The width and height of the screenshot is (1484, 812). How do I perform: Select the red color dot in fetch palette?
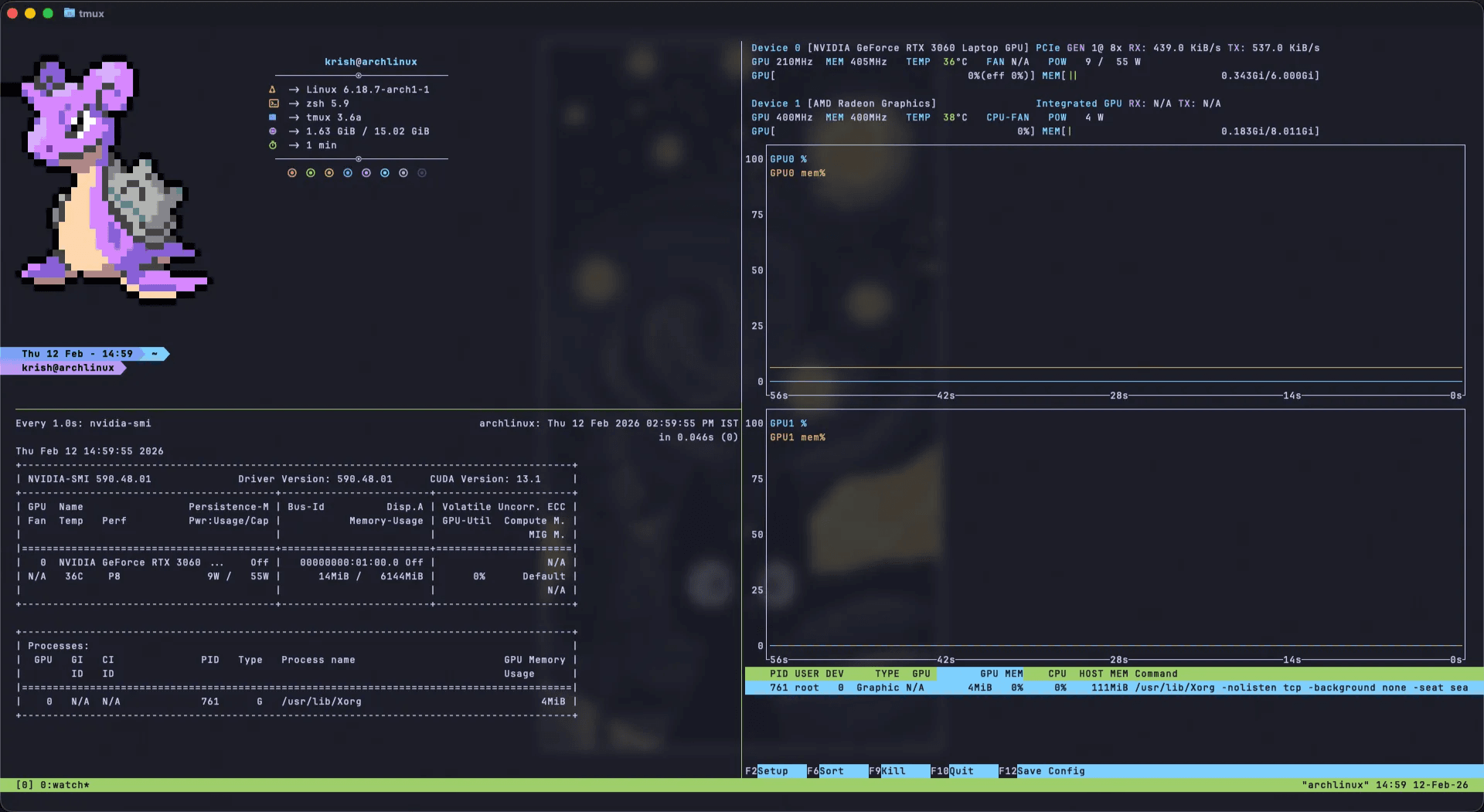point(292,173)
